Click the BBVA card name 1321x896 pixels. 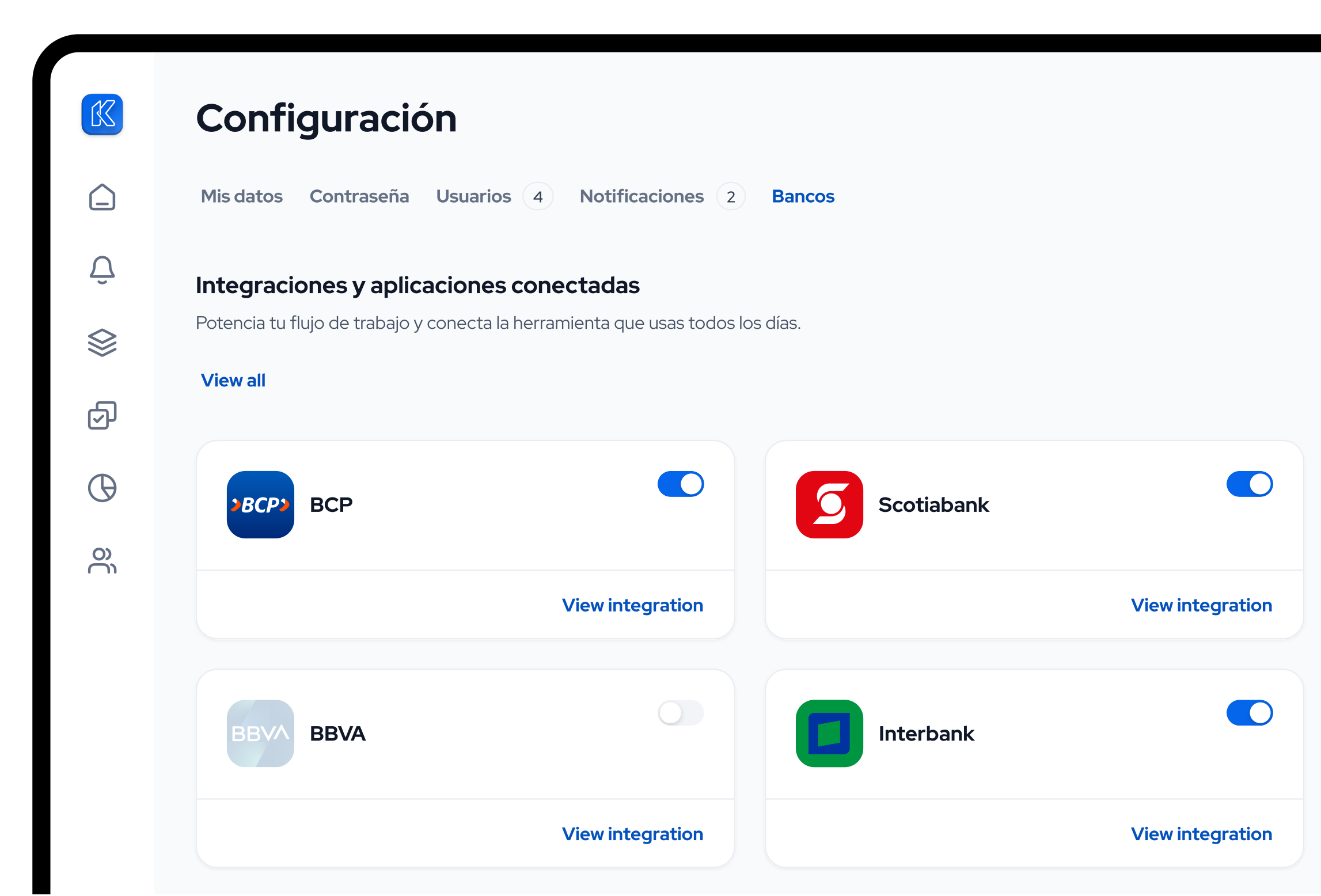[x=337, y=733]
